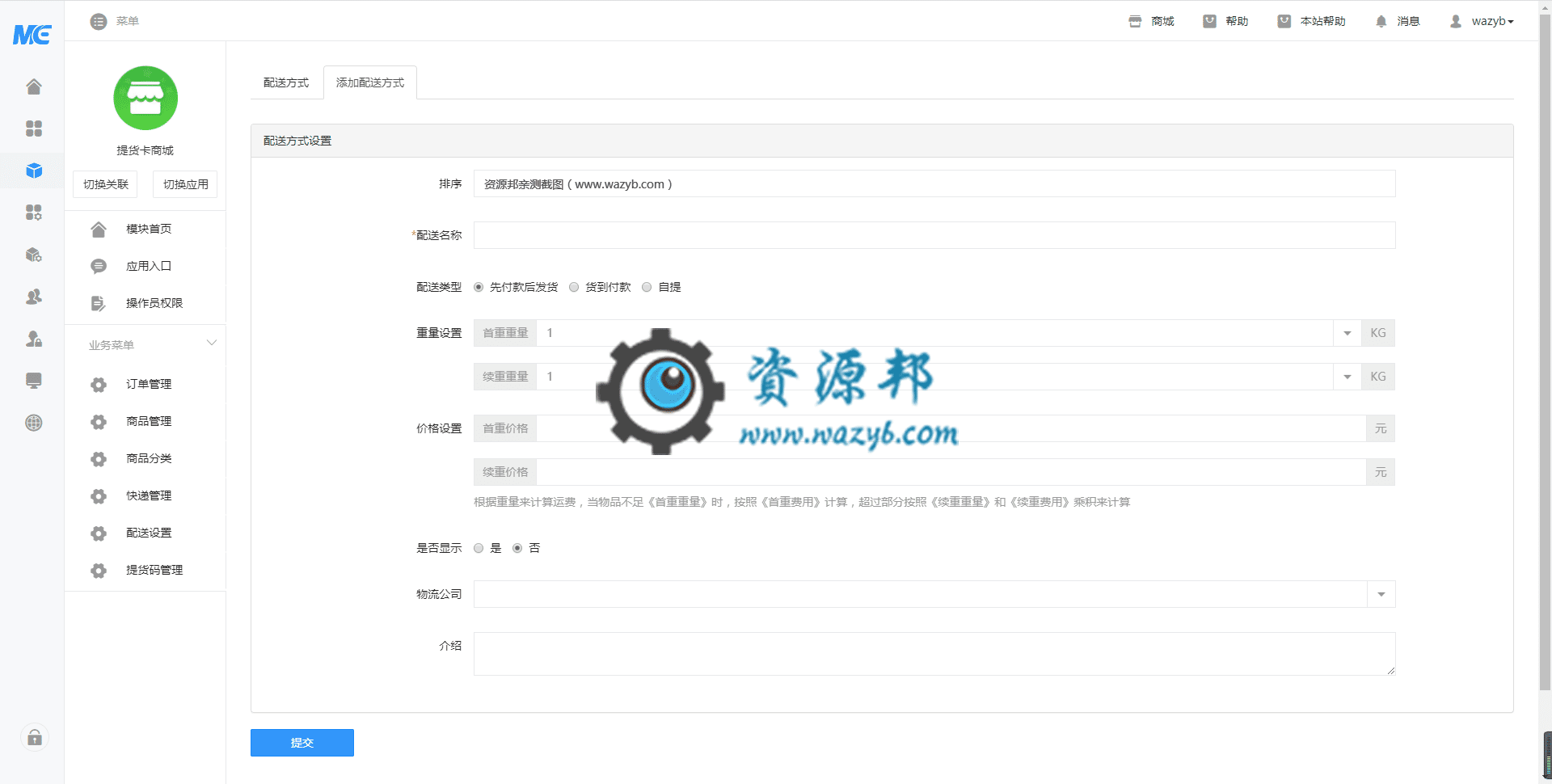
Task: Open 首重重量 dropdown arrow
Action: pos(1347,333)
